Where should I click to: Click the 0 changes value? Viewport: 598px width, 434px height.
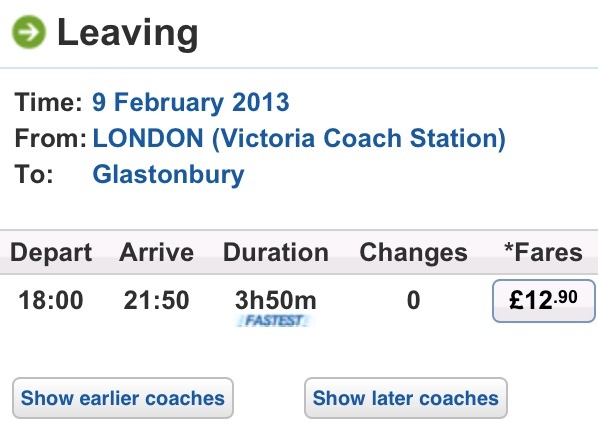tap(413, 300)
